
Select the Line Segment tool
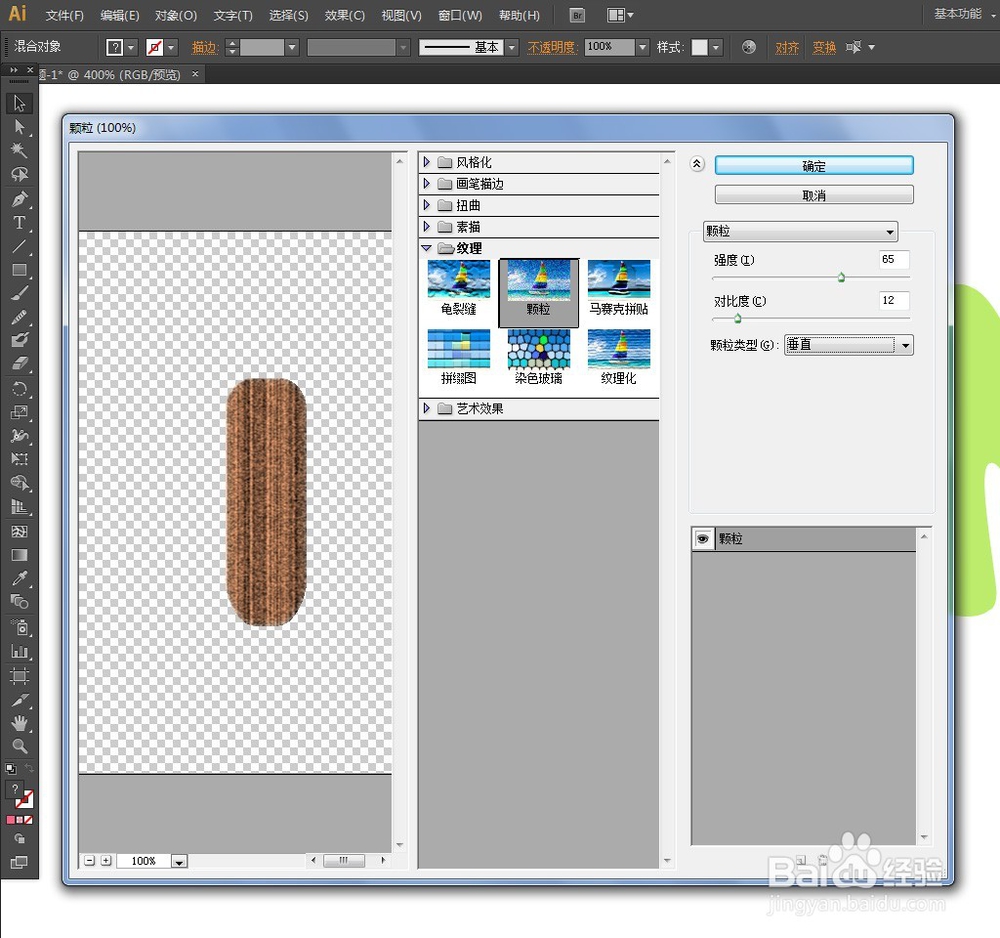click(x=19, y=246)
